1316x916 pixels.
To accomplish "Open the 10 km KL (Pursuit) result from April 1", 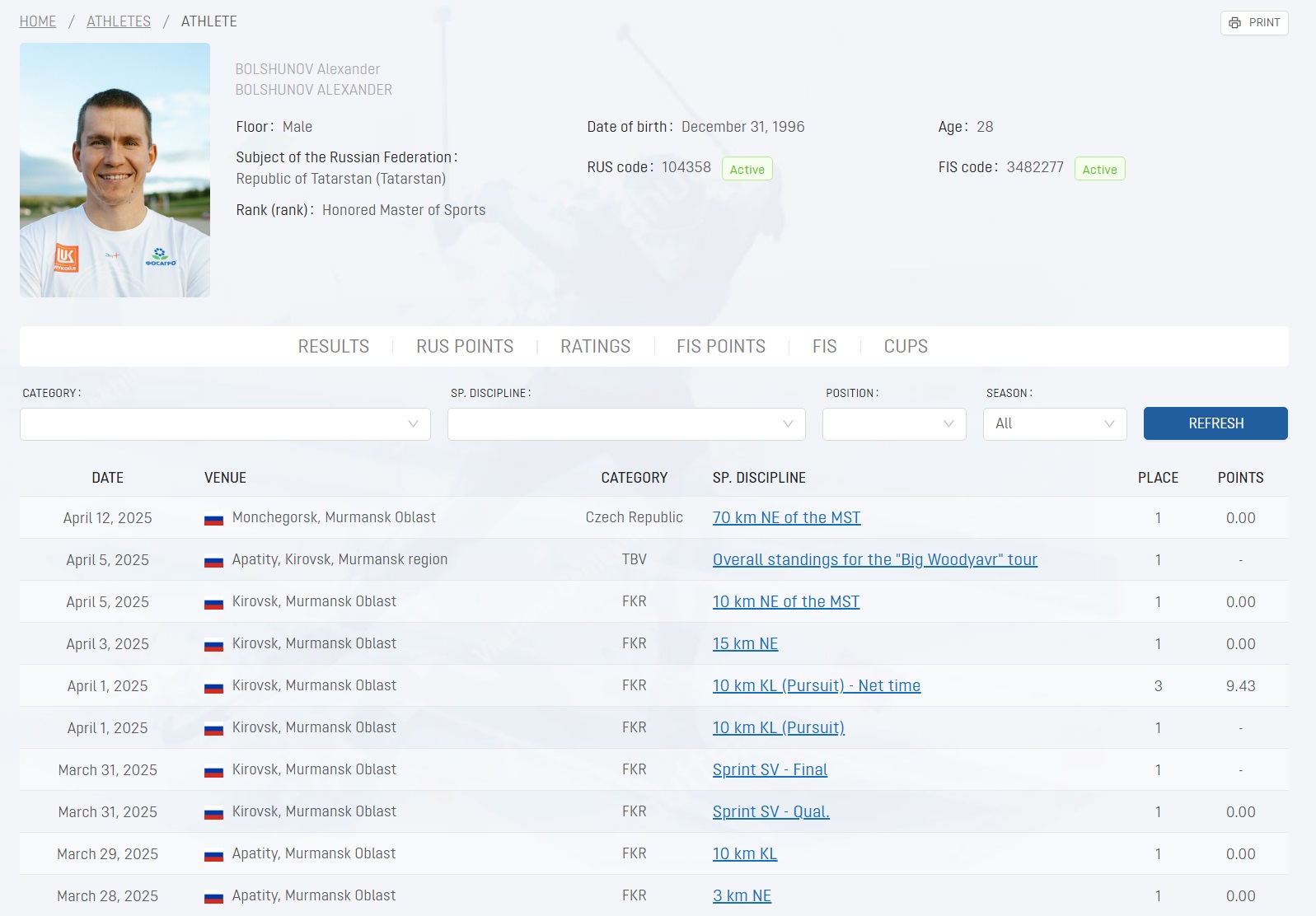I will tap(779, 728).
